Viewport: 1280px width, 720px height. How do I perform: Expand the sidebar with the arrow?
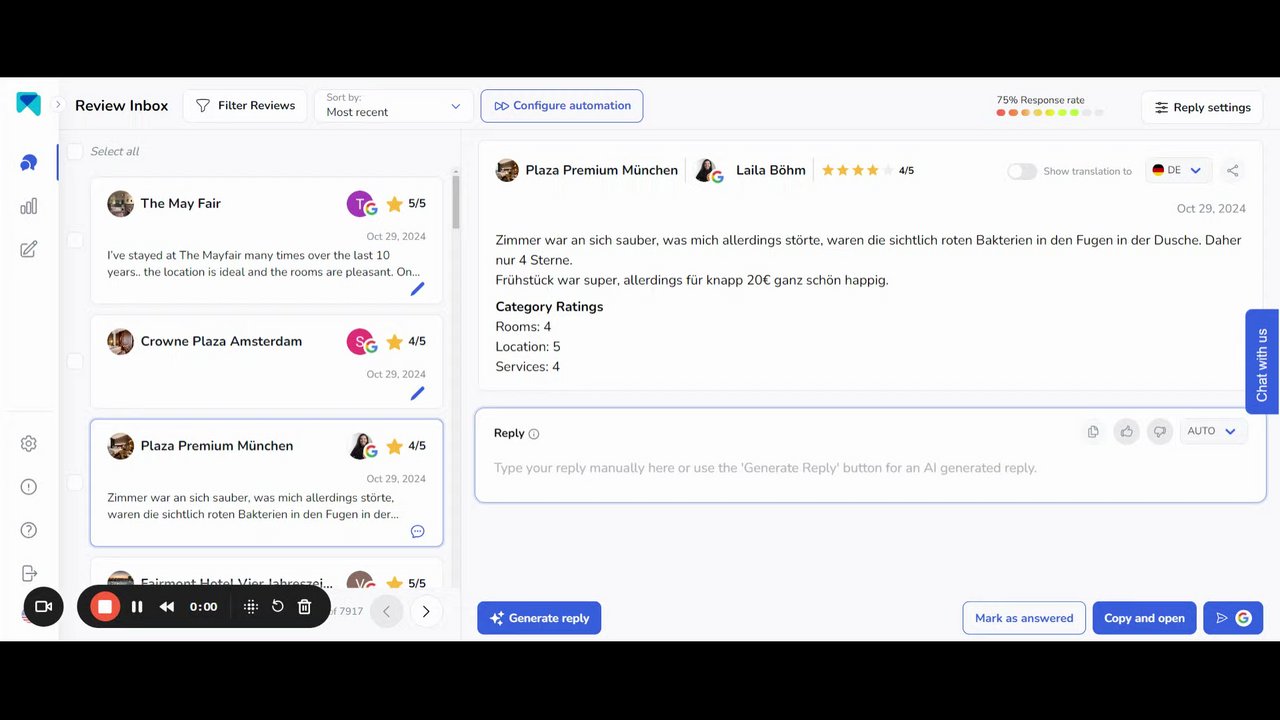point(58,105)
